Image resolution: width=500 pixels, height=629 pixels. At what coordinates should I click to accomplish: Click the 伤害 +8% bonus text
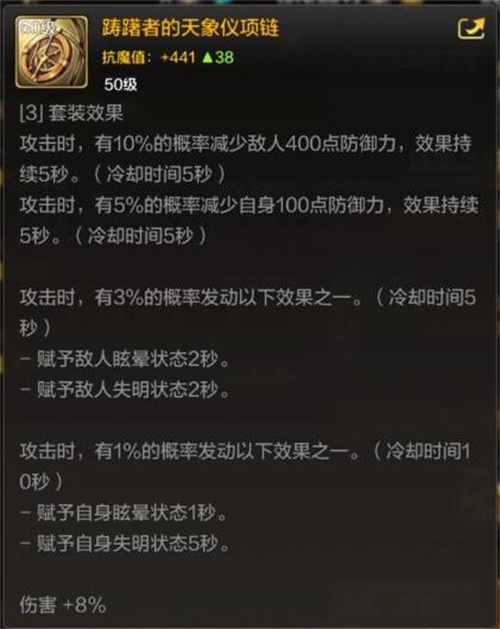click(63, 605)
